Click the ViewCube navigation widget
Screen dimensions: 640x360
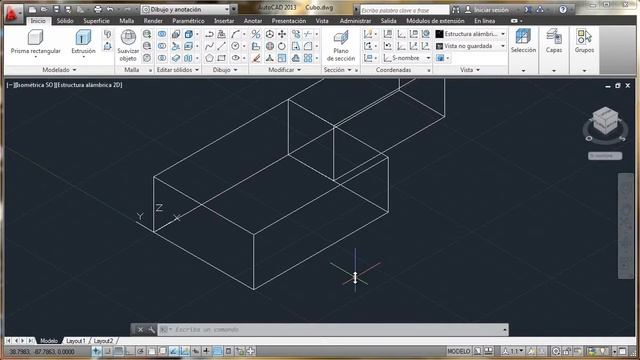pos(605,121)
